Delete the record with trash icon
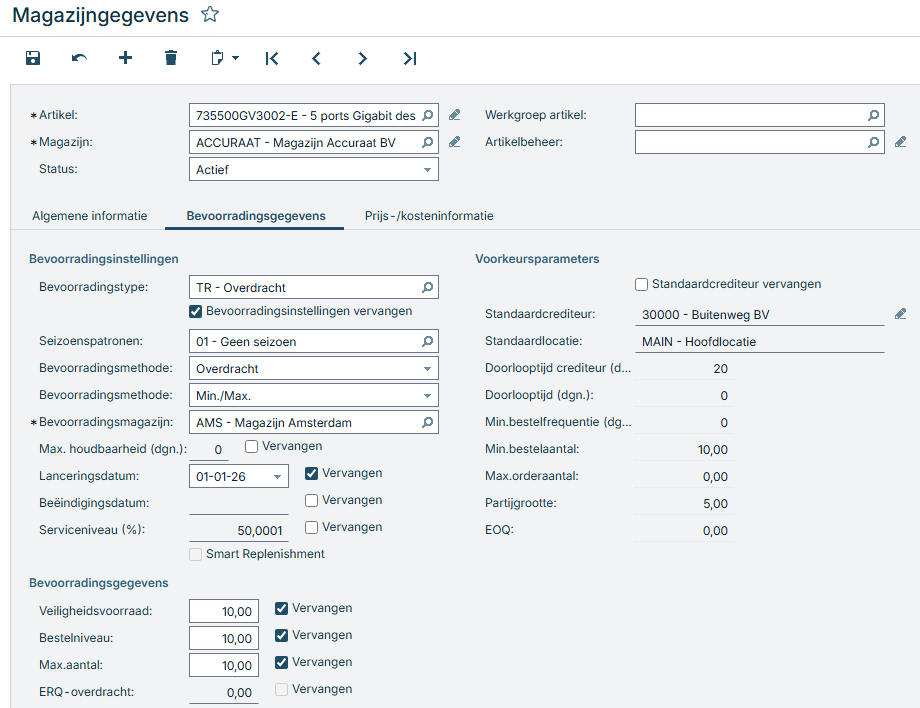The width and height of the screenshot is (920, 708). [x=171, y=57]
